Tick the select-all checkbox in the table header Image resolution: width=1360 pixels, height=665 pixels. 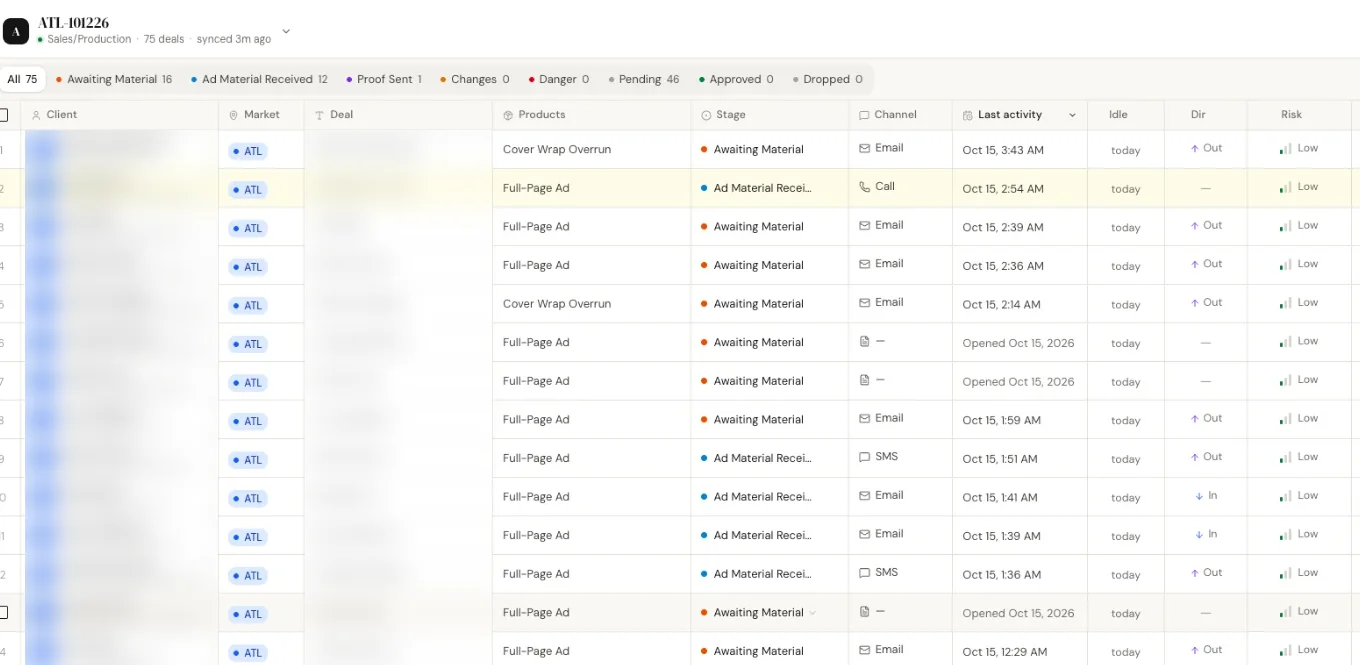(3, 115)
